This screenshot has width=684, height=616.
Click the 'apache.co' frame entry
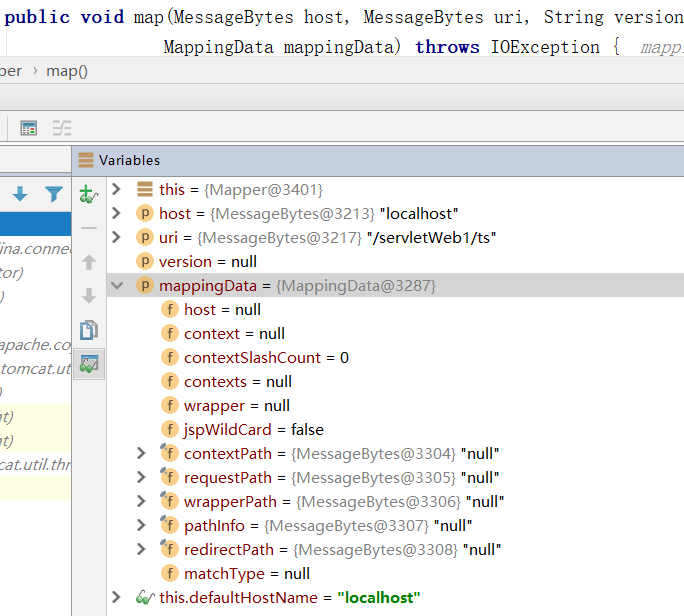point(35,345)
